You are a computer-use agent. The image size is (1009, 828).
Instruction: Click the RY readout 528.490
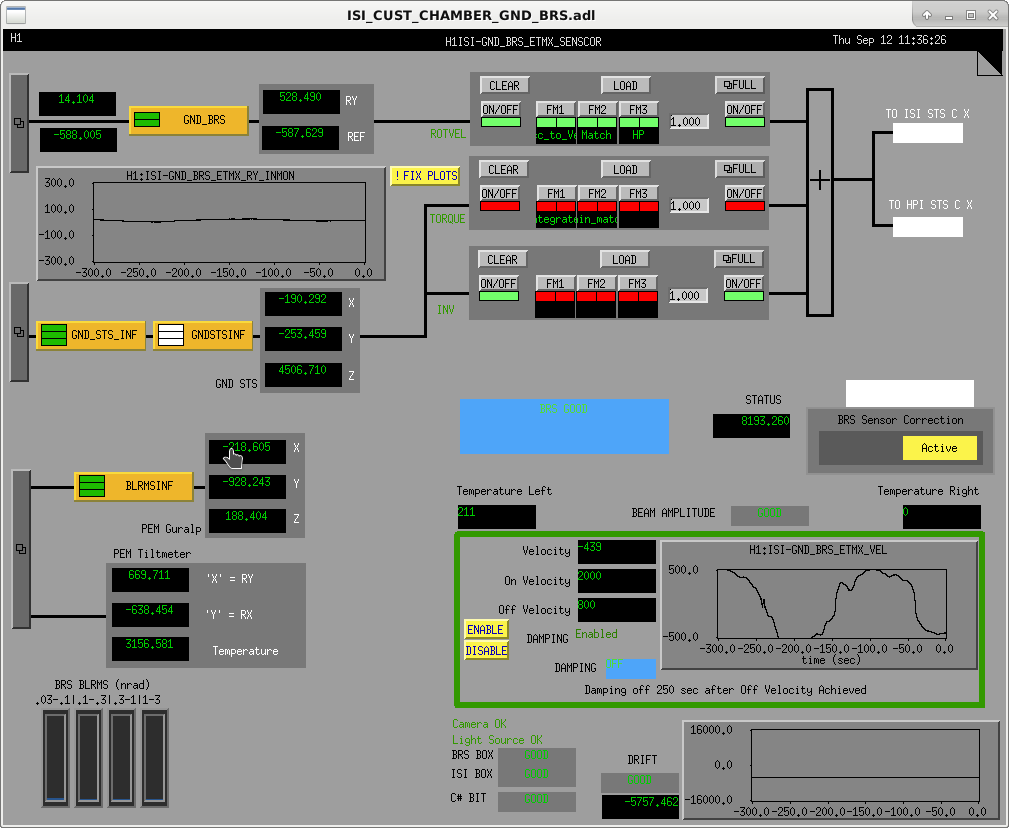301,102
